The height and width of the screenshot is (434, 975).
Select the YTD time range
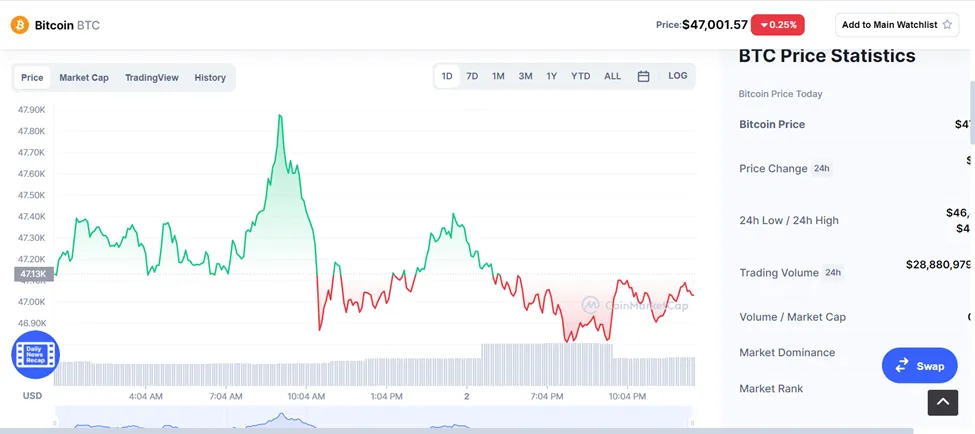point(581,76)
